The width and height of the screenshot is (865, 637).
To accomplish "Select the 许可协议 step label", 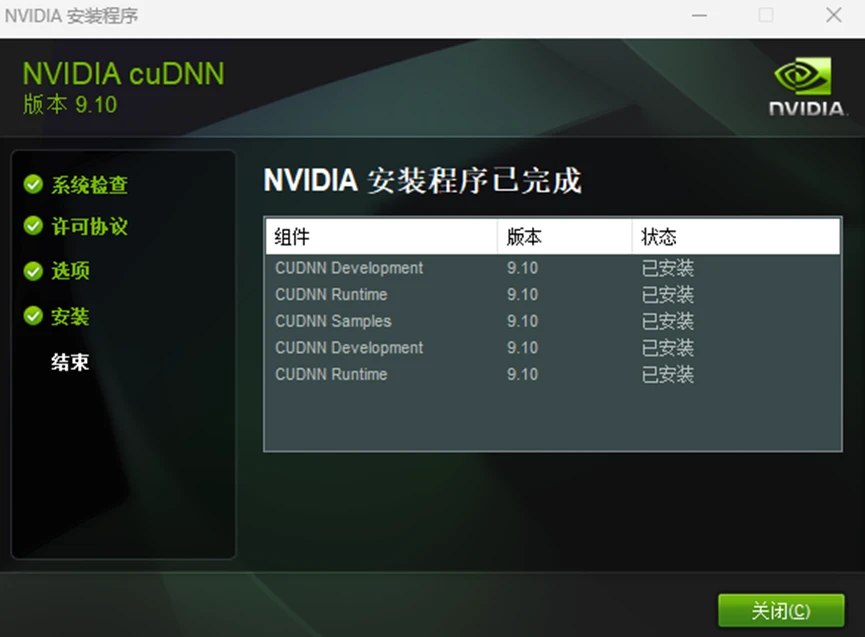I will point(90,226).
